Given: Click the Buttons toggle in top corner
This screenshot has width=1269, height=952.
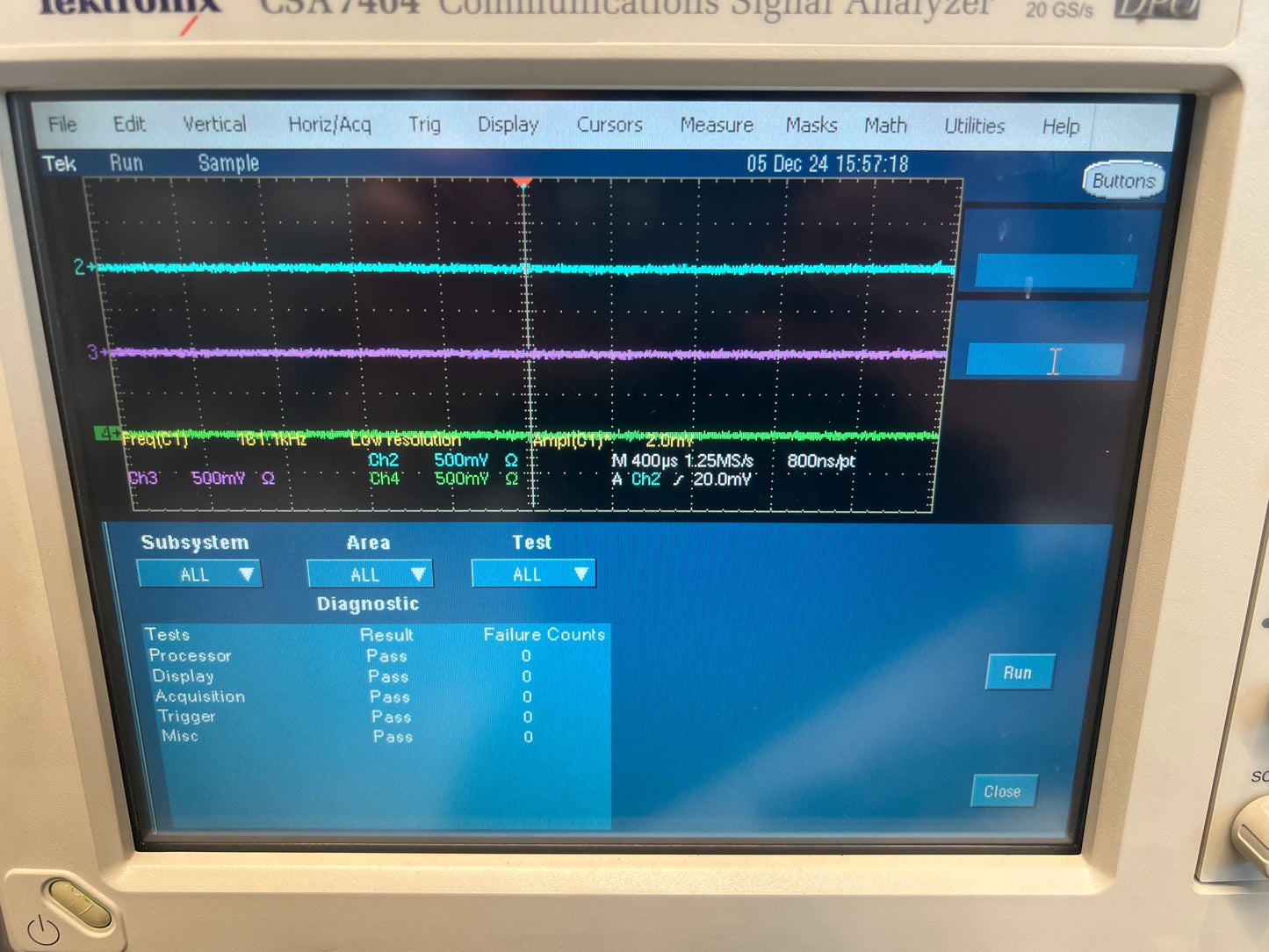Looking at the screenshot, I should pos(1123,181).
